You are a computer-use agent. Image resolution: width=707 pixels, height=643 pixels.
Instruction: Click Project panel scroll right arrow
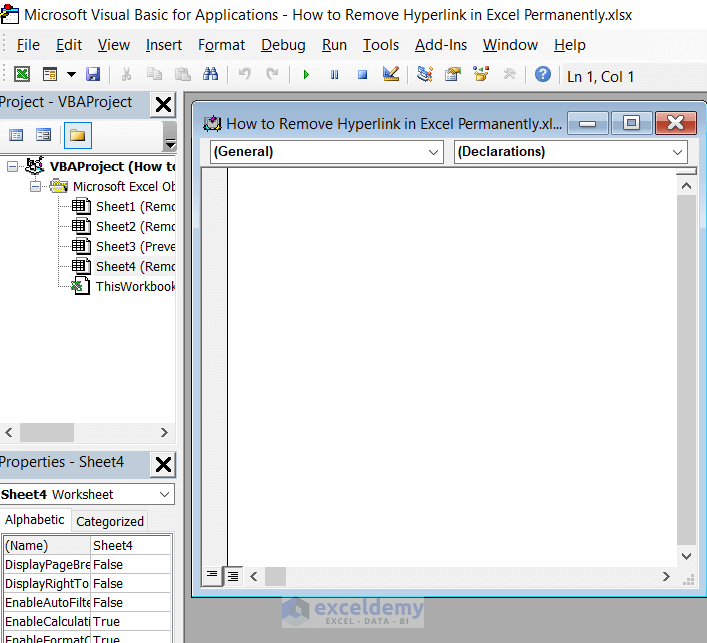point(164,433)
